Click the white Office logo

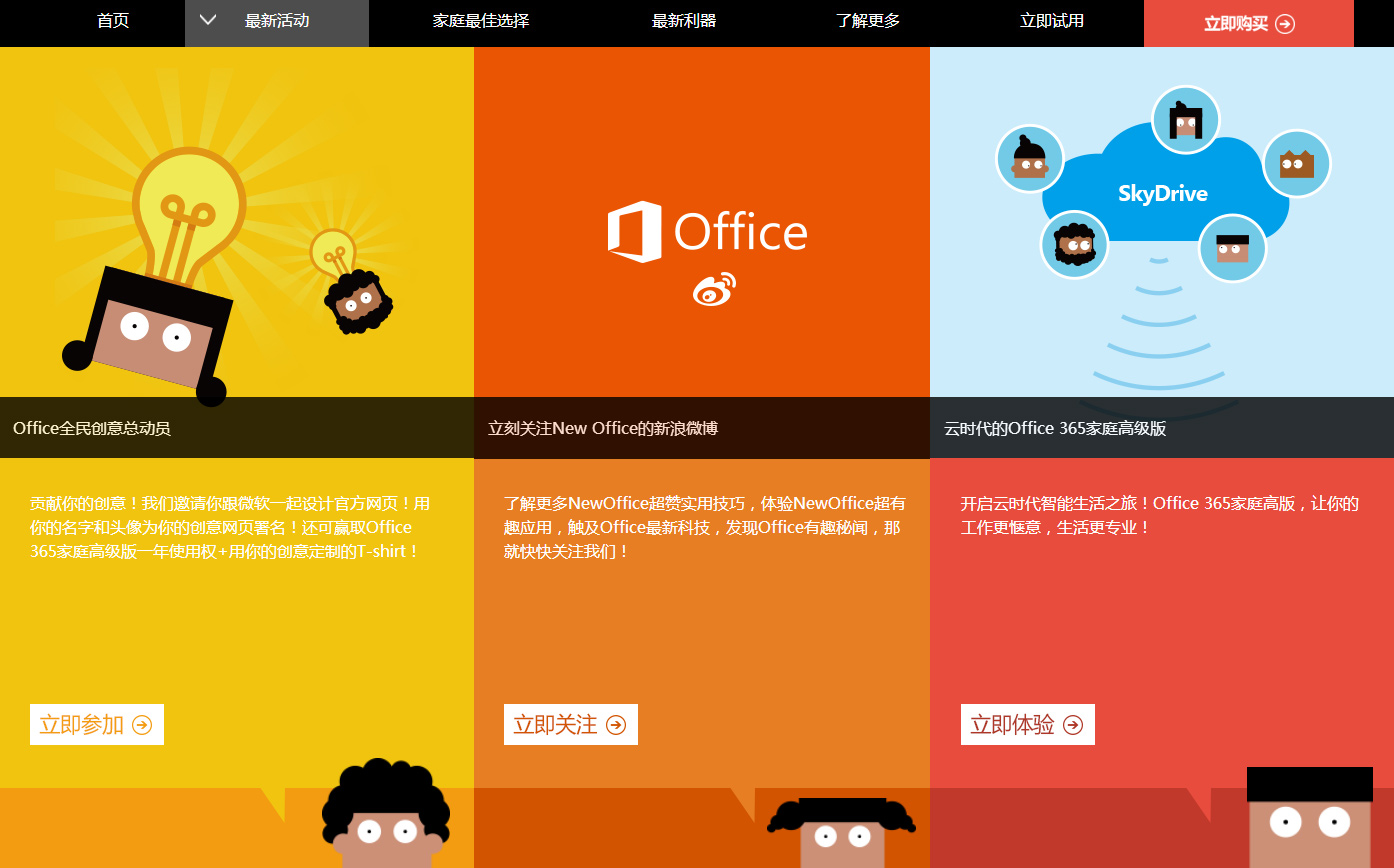pos(707,232)
